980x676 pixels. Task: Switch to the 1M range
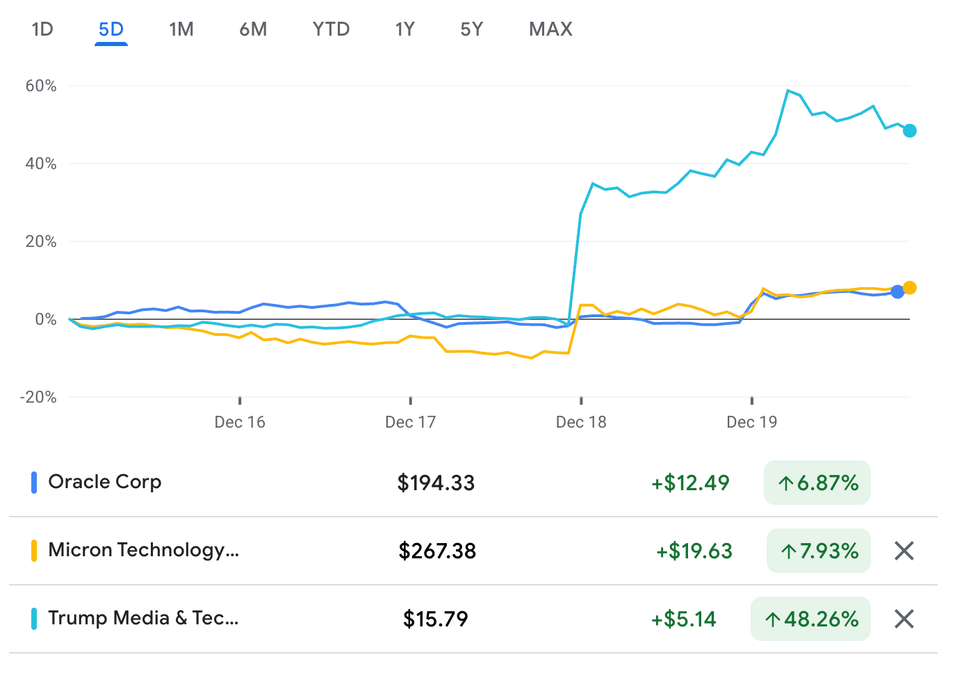(181, 29)
